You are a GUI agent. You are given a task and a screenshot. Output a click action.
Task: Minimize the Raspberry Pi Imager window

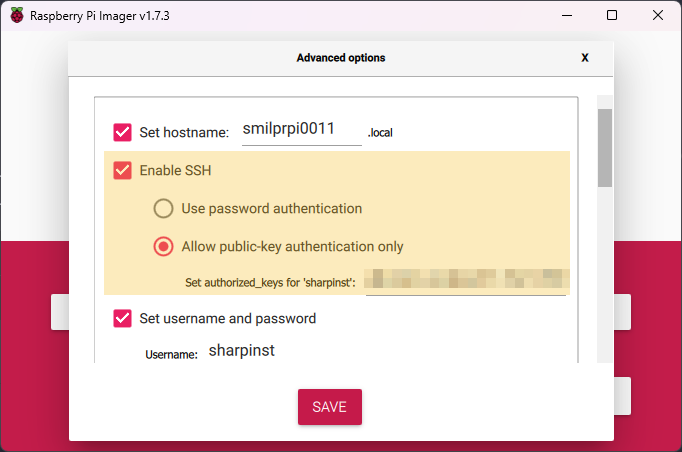(x=567, y=15)
